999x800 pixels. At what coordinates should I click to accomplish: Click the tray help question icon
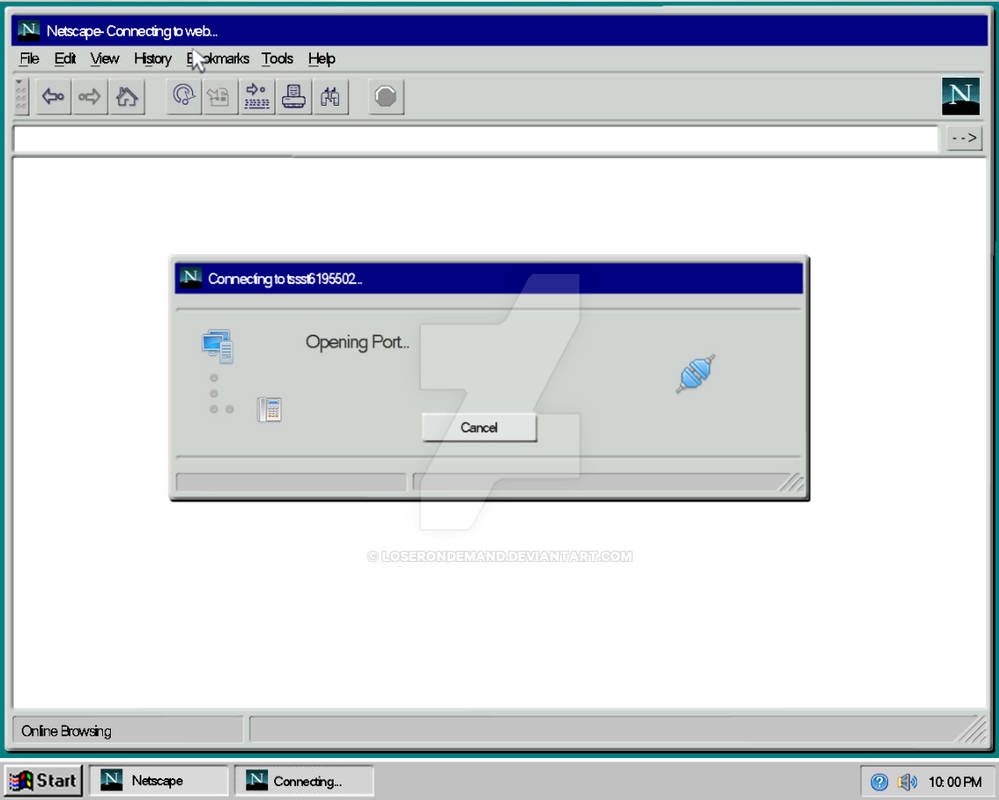[x=879, y=782]
